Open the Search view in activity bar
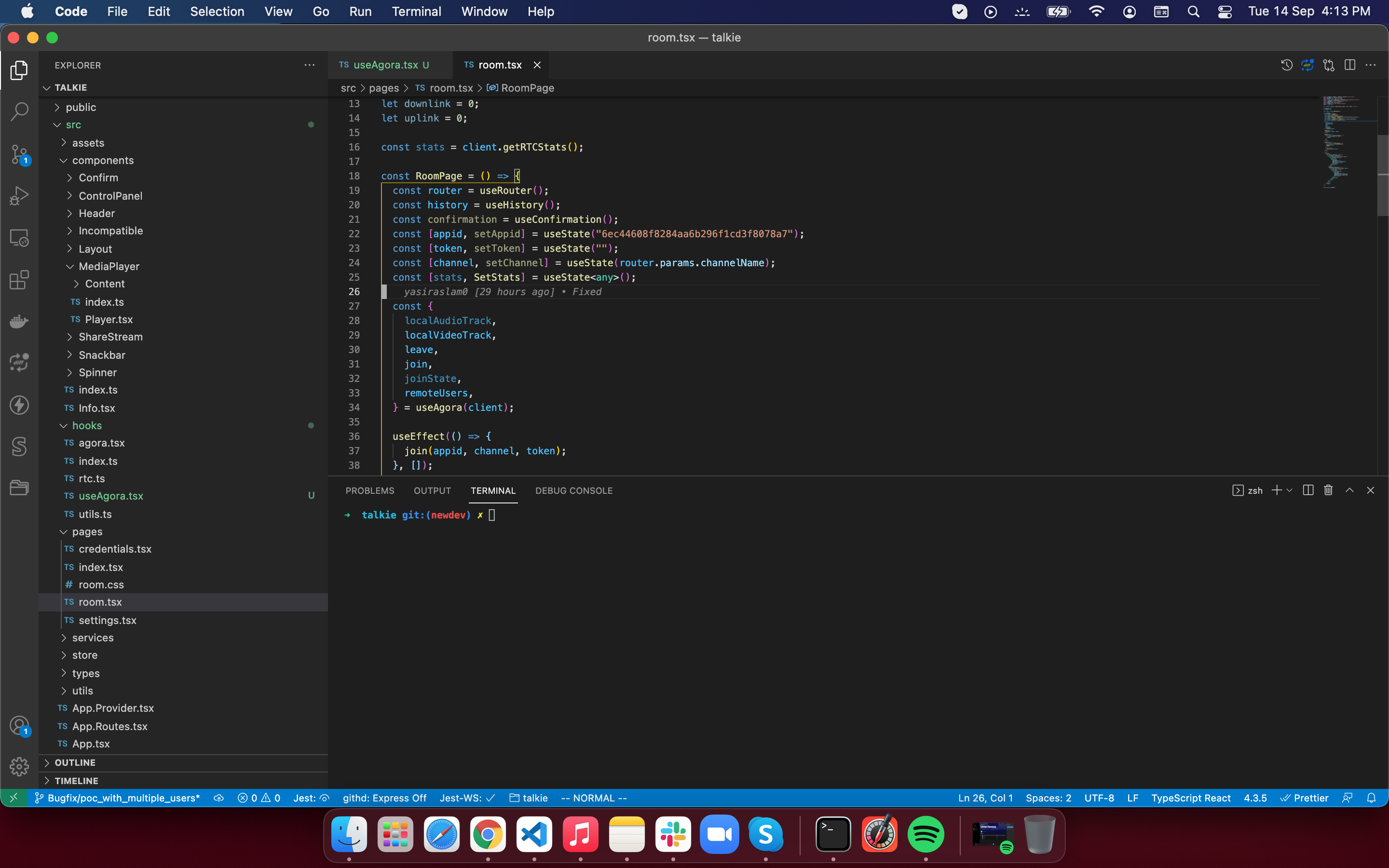Image resolution: width=1389 pixels, height=868 pixels. tap(19, 111)
